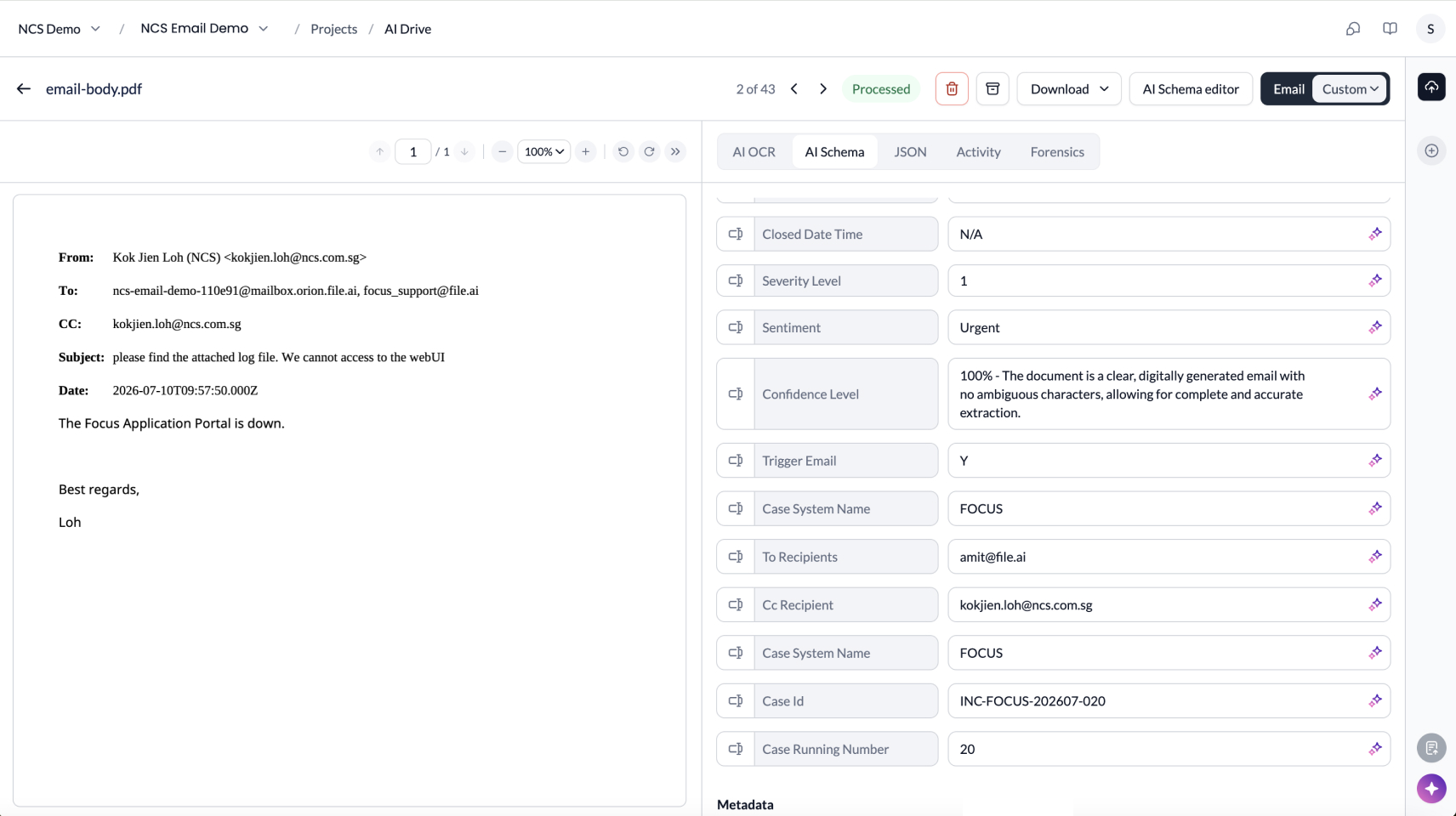Click the black upload icon in the right sidebar
1456x816 pixels.
[x=1431, y=87]
